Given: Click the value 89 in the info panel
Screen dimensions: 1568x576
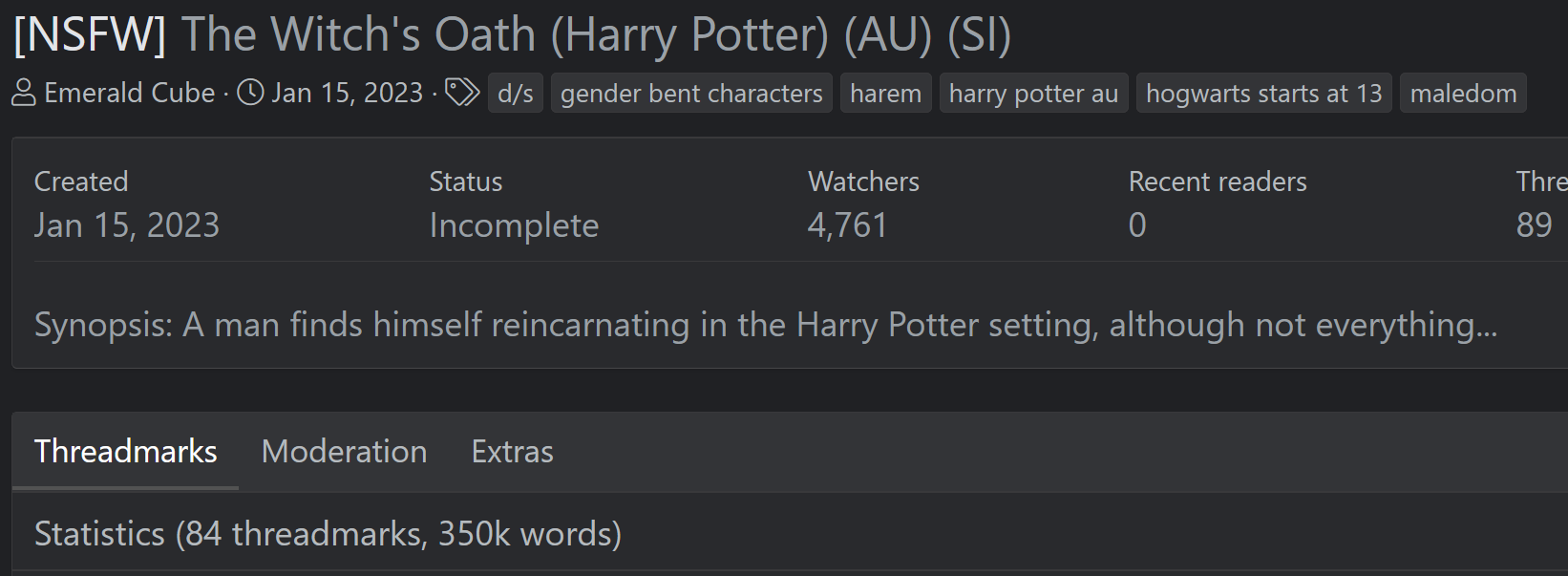Looking at the screenshot, I should [x=1534, y=225].
